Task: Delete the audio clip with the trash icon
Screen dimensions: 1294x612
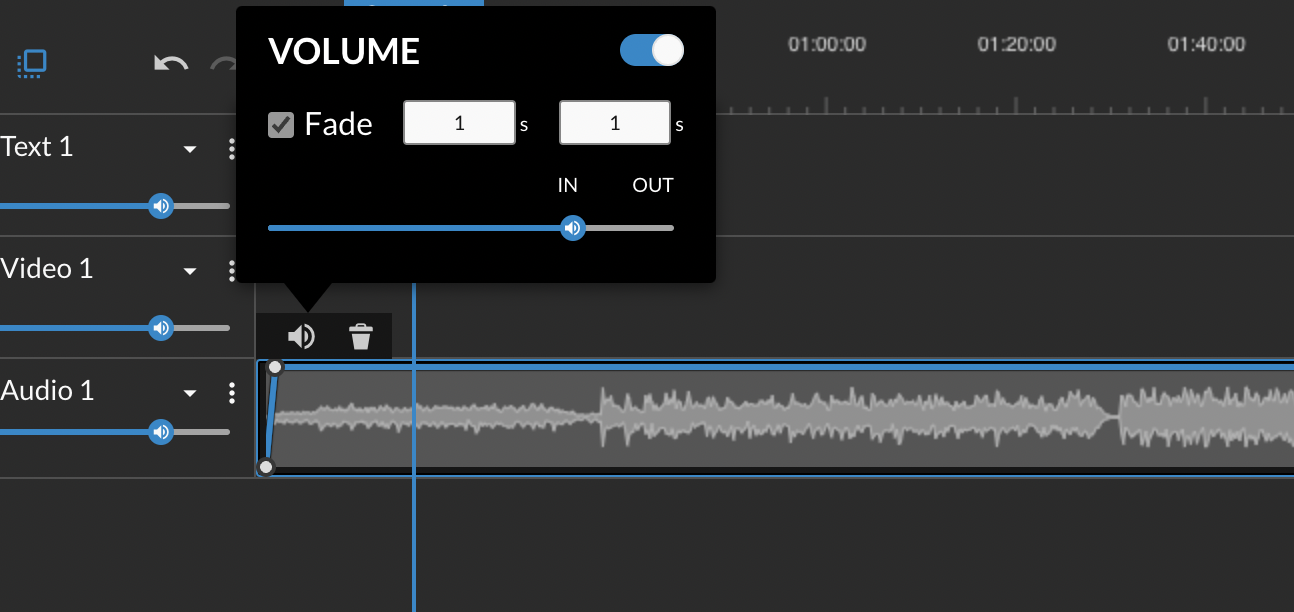Action: [x=359, y=336]
